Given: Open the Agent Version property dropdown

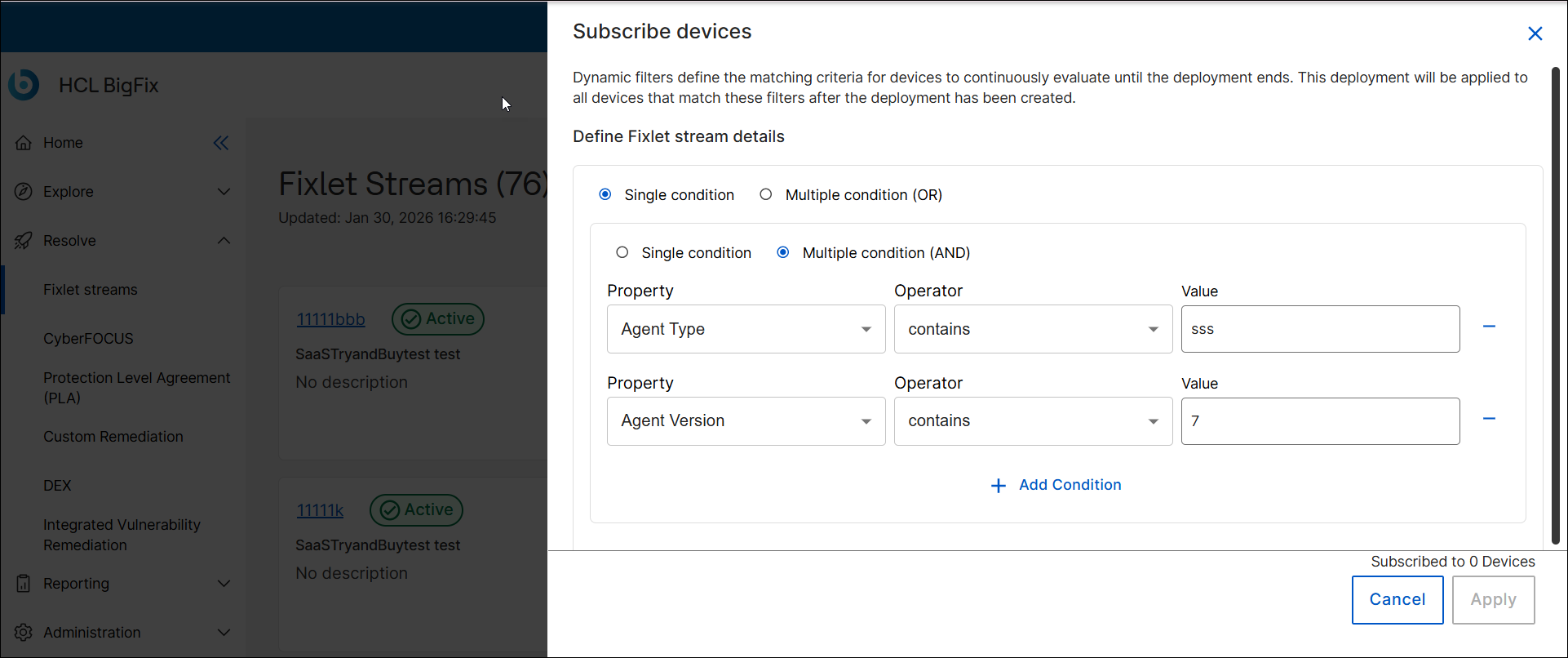Looking at the screenshot, I should pos(746,421).
